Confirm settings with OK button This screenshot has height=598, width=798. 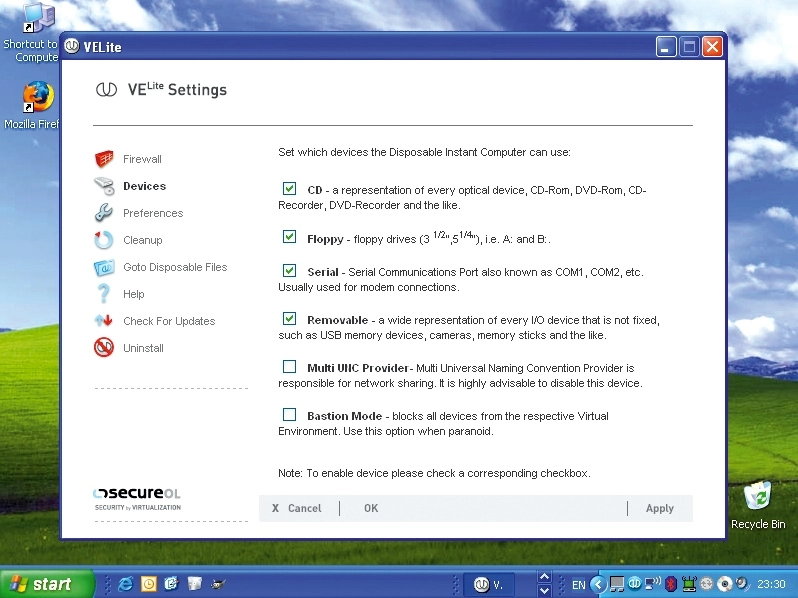[x=371, y=508]
